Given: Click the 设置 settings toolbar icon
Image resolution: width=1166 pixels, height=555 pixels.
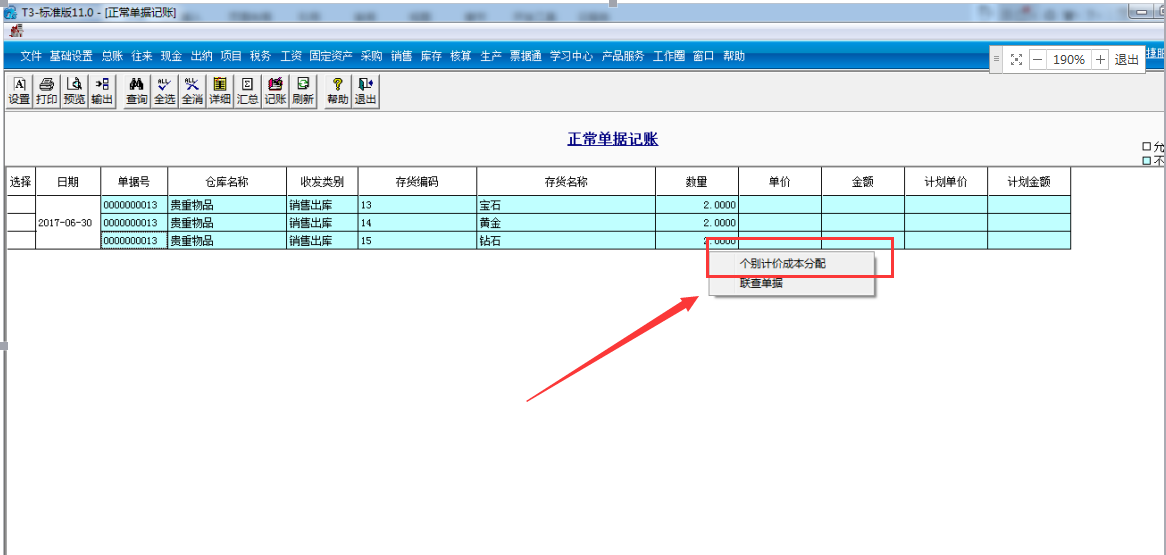Looking at the screenshot, I should 19,92.
